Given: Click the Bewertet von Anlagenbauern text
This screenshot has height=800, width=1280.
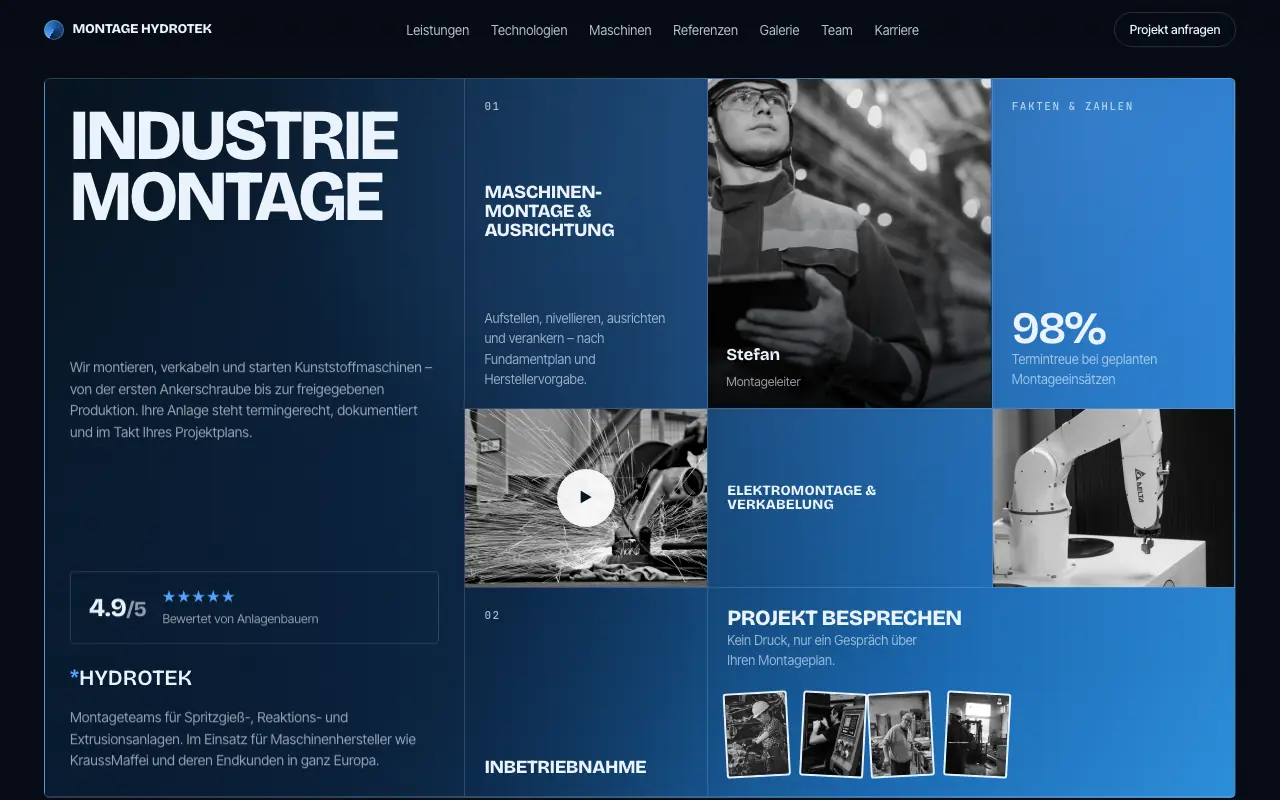Looking at the screenshot, I should pos(240,619).
